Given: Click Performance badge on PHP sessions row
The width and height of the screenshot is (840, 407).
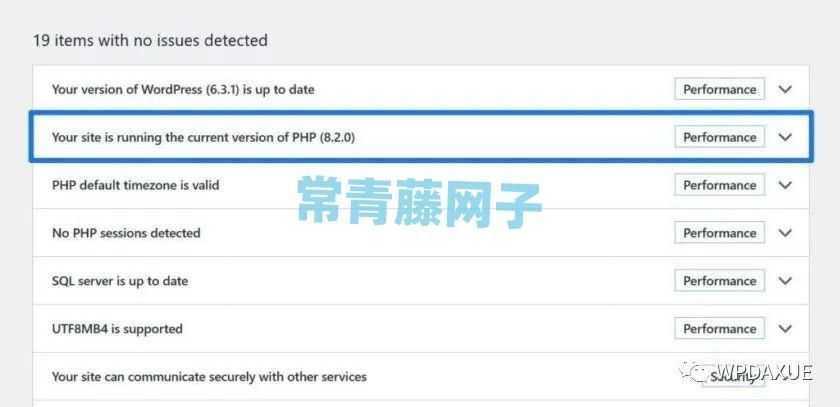Looking at the screenshot, I should 719,233.
